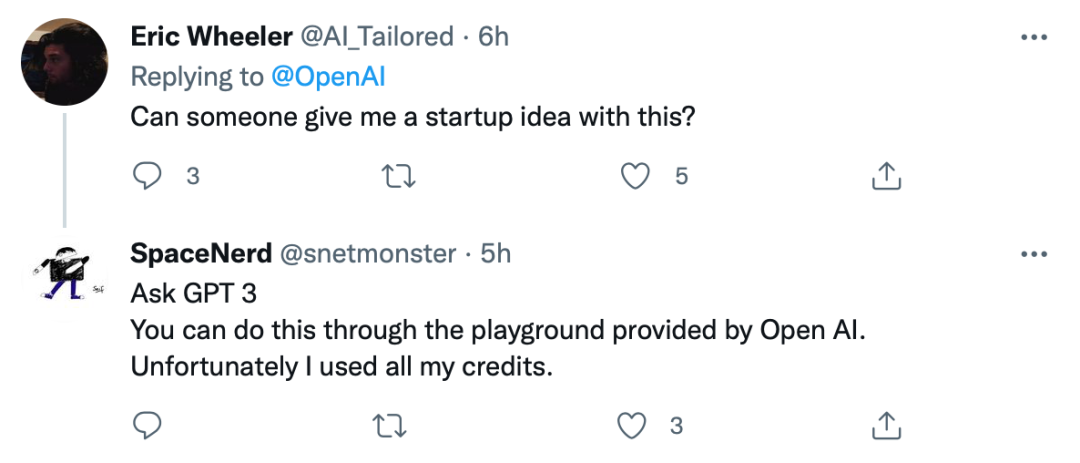Open more options on Eric Wheeler's tweet

click(x=1032, y=37)
